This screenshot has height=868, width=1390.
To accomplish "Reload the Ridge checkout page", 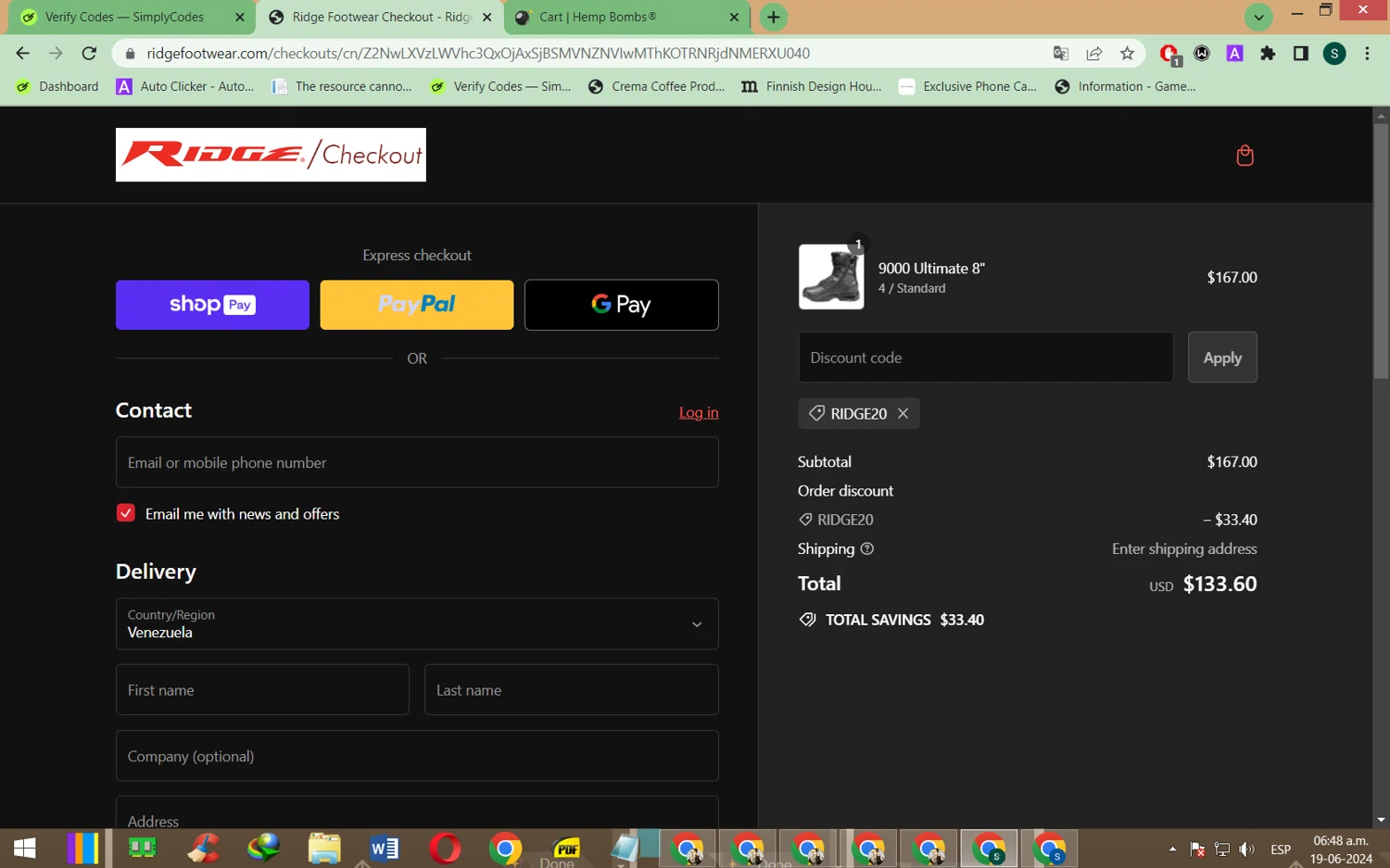I will [89, 54].
